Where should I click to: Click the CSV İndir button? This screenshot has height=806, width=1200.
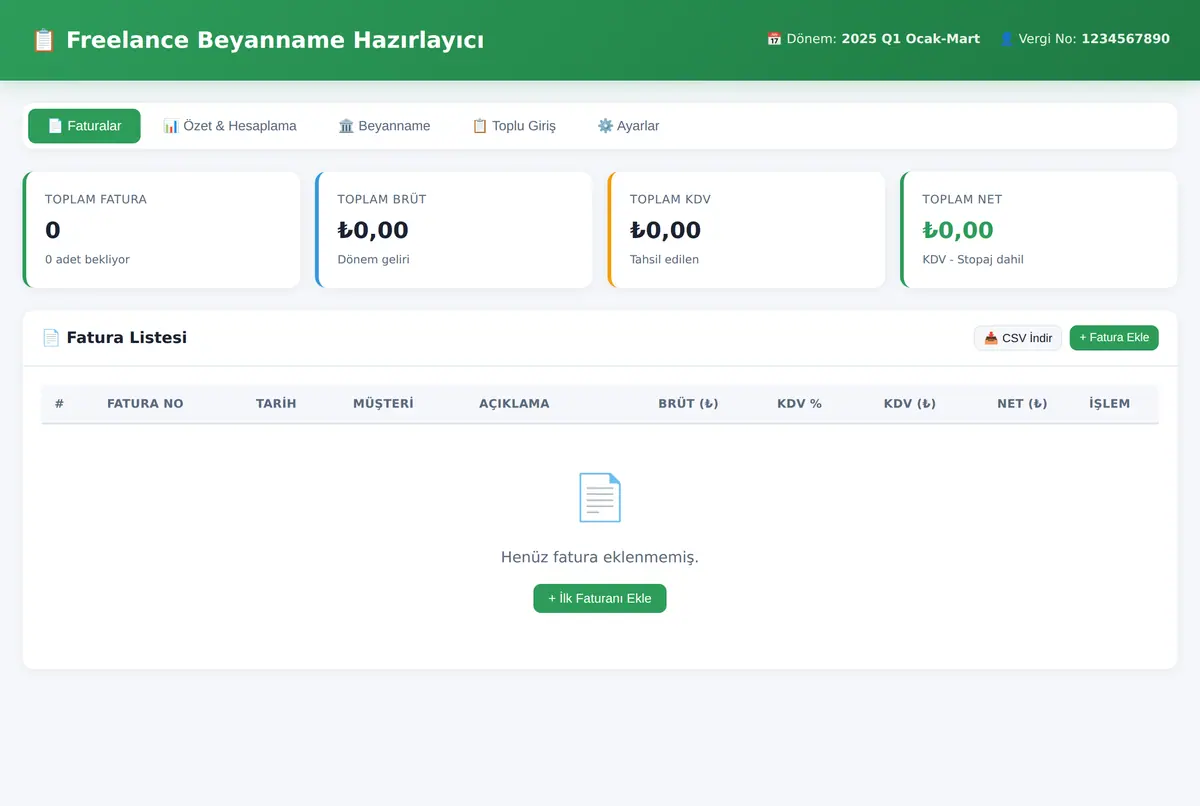point(1018,338)
